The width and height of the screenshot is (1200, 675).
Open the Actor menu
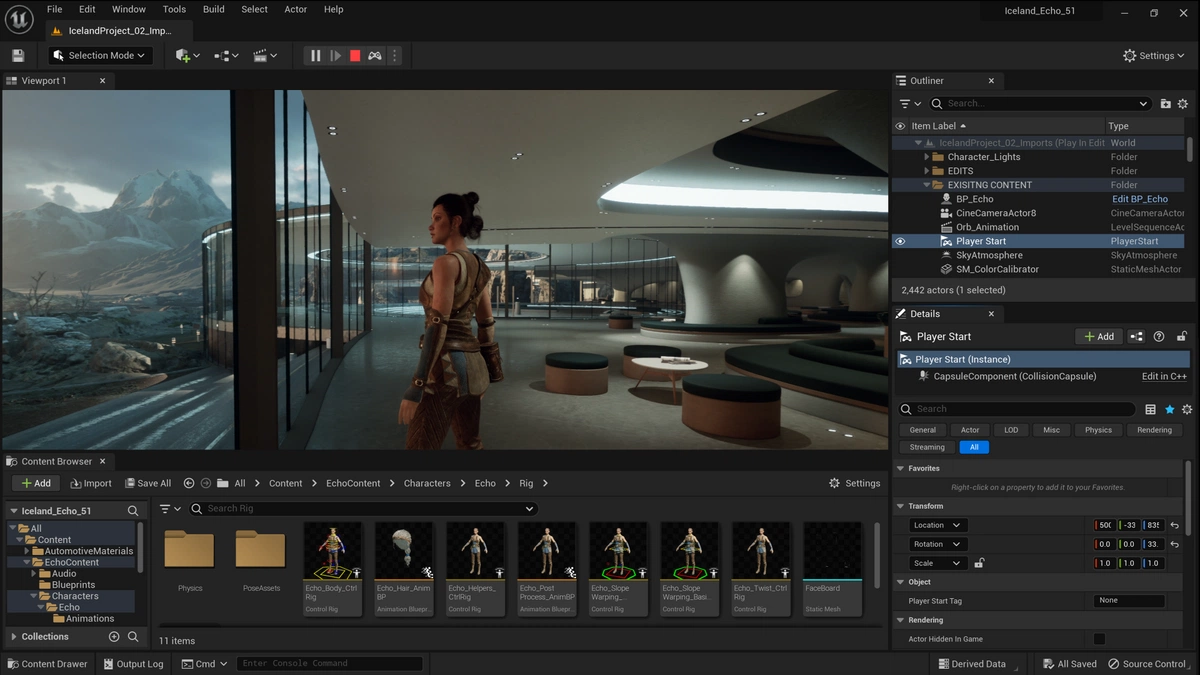[296, 9]
